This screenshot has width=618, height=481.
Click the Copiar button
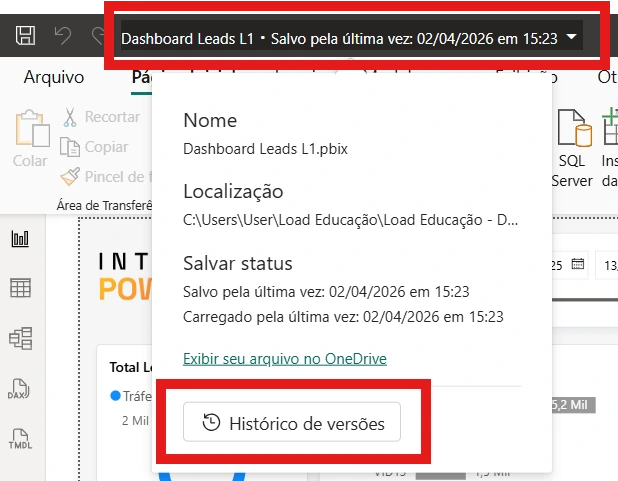click(x=94, y=147)
